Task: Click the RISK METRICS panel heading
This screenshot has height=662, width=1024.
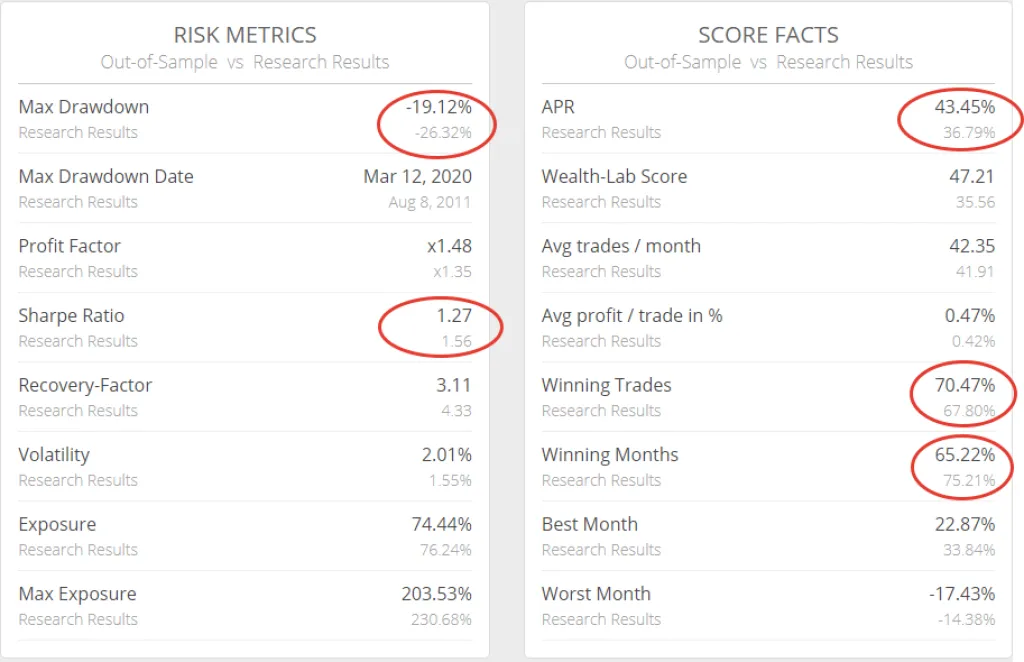Action: 245,35
